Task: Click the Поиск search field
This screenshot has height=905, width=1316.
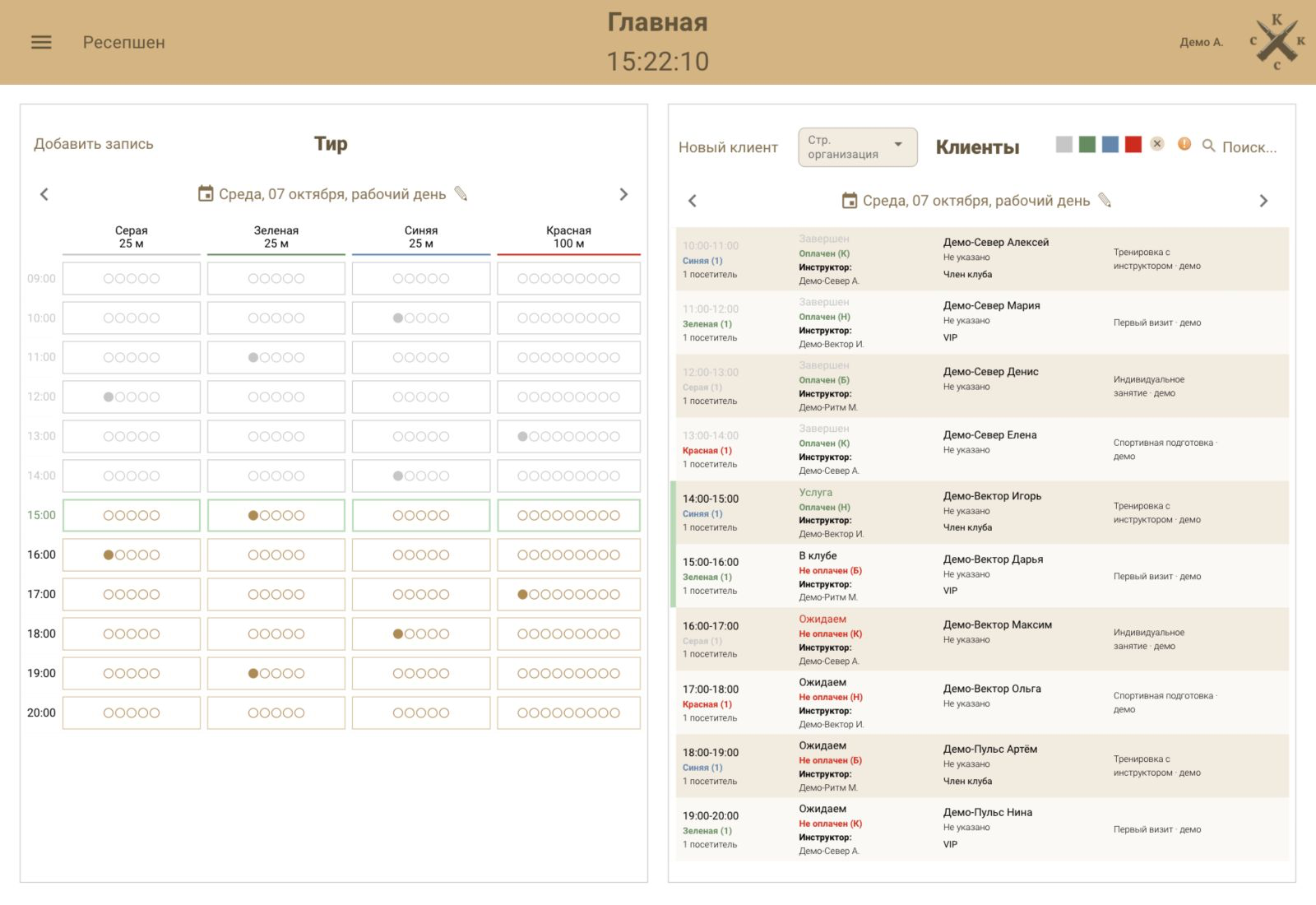Action: tap(1249, 147)
